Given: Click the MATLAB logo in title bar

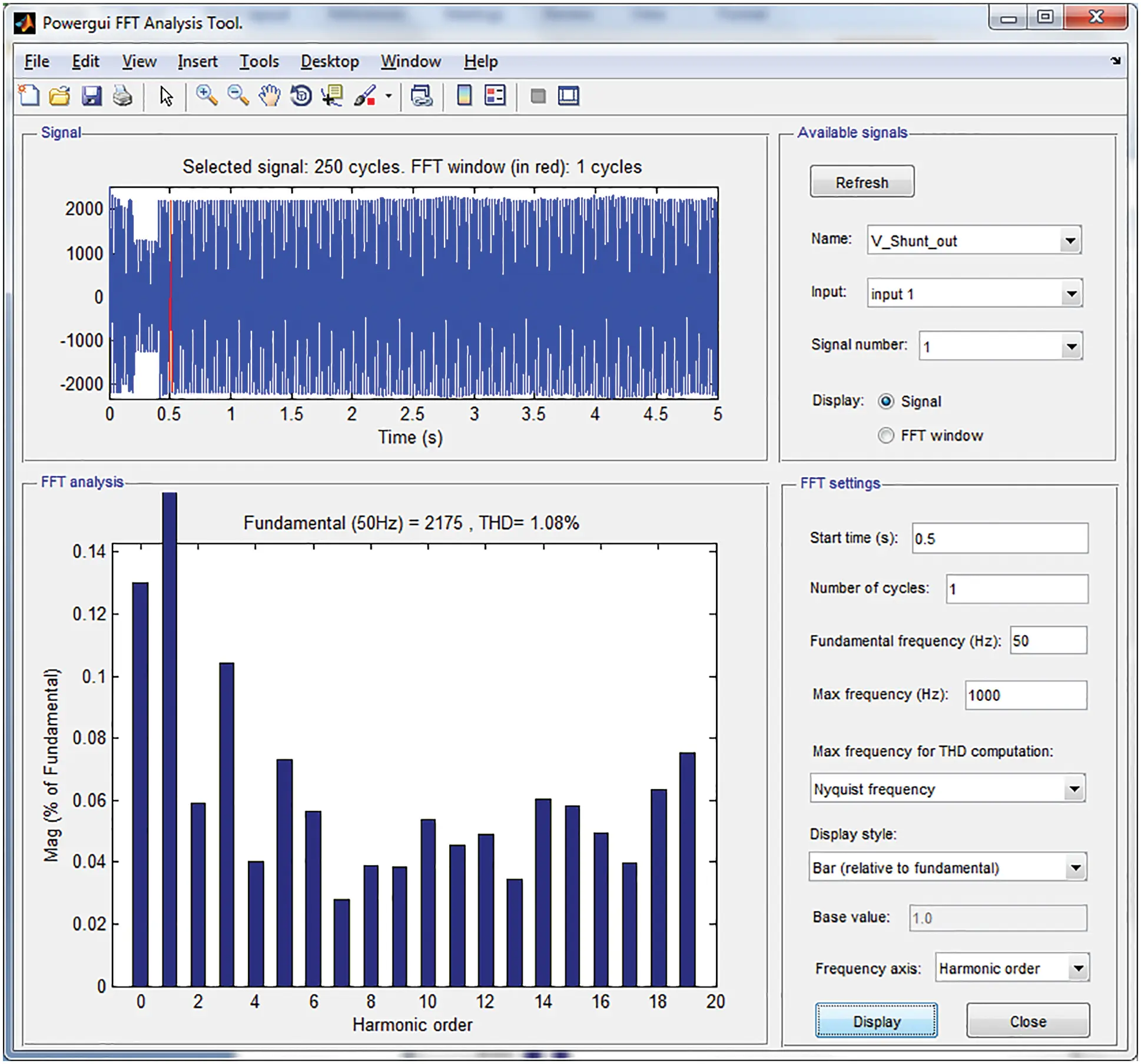Looking at the screenshot, I should [24, 23].
